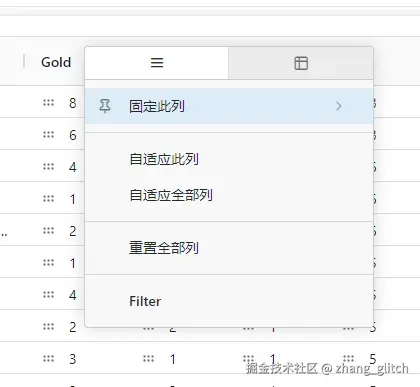Select the 固定此列 menu item
Image resolution: width=420 pixels, height=387 pixels.
coord(229,106)
